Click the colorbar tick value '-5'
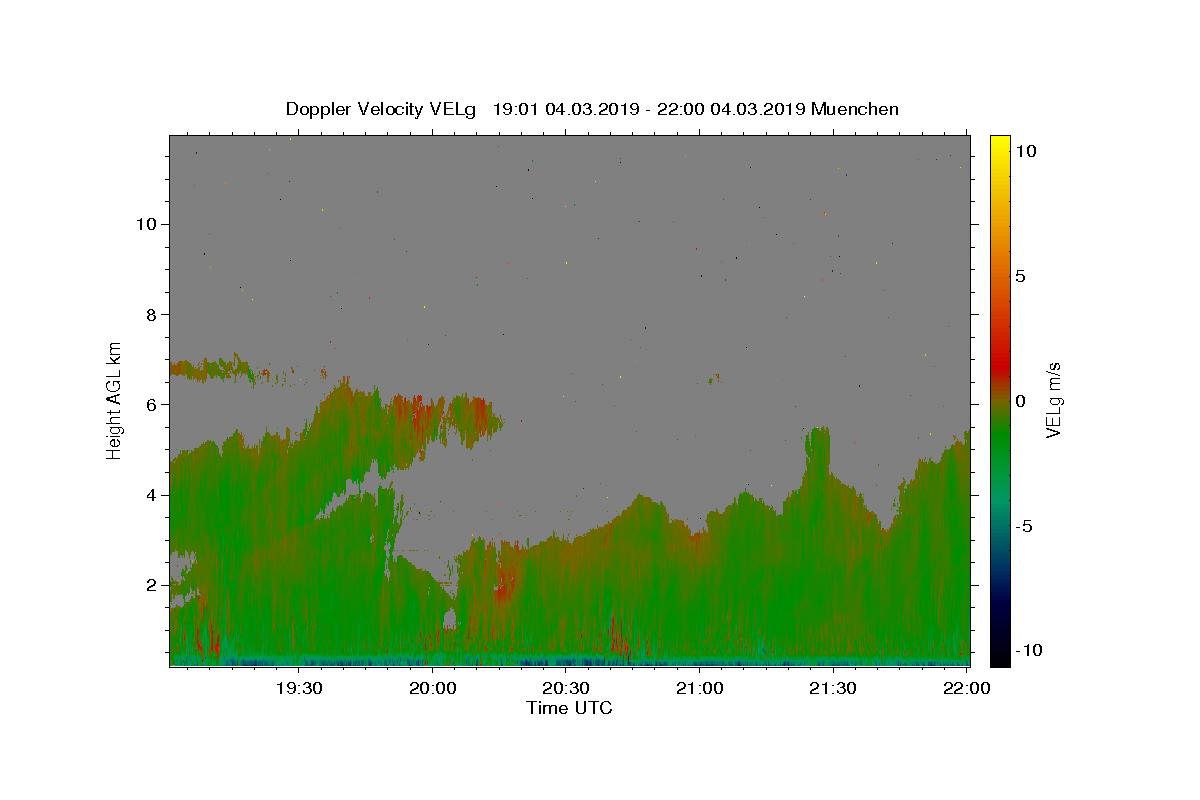 [1023, 527]
